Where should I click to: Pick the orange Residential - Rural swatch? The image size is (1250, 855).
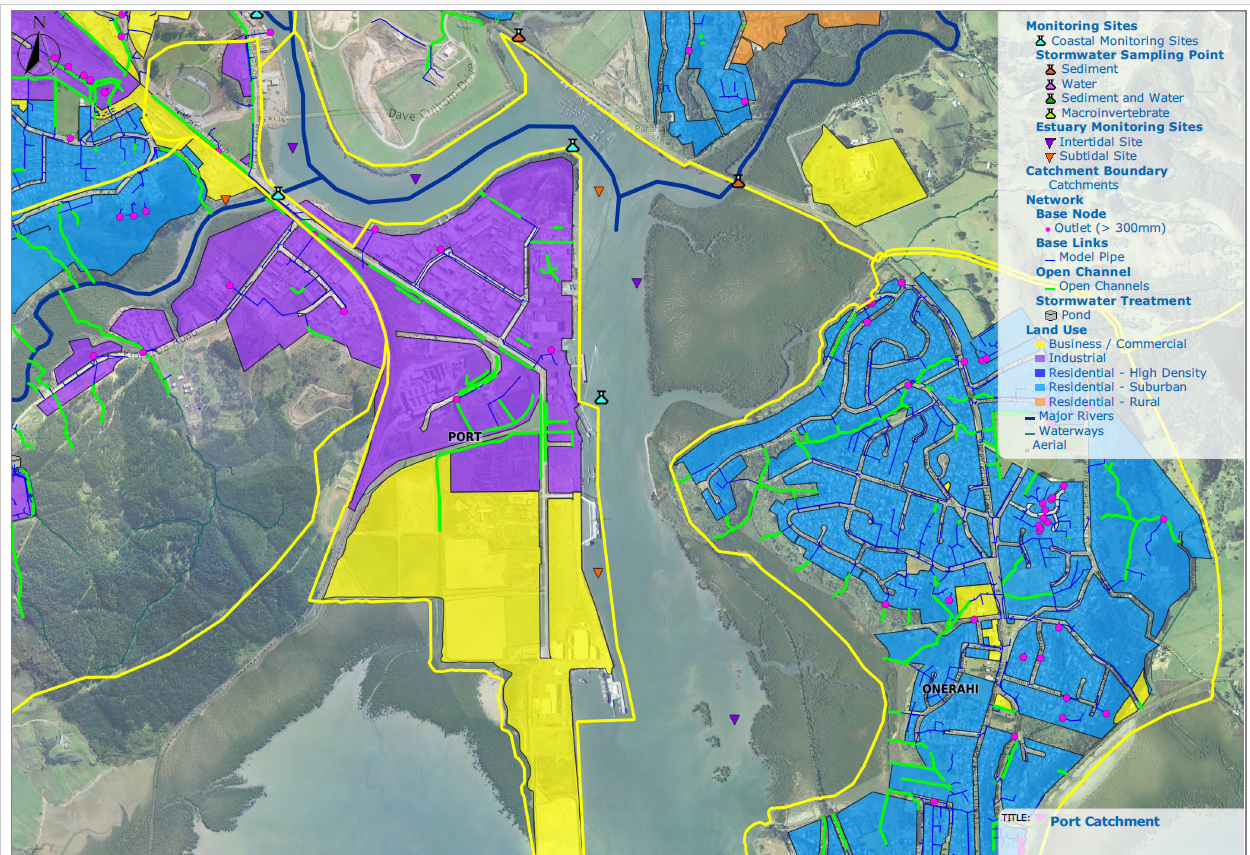coord(1040,402)
